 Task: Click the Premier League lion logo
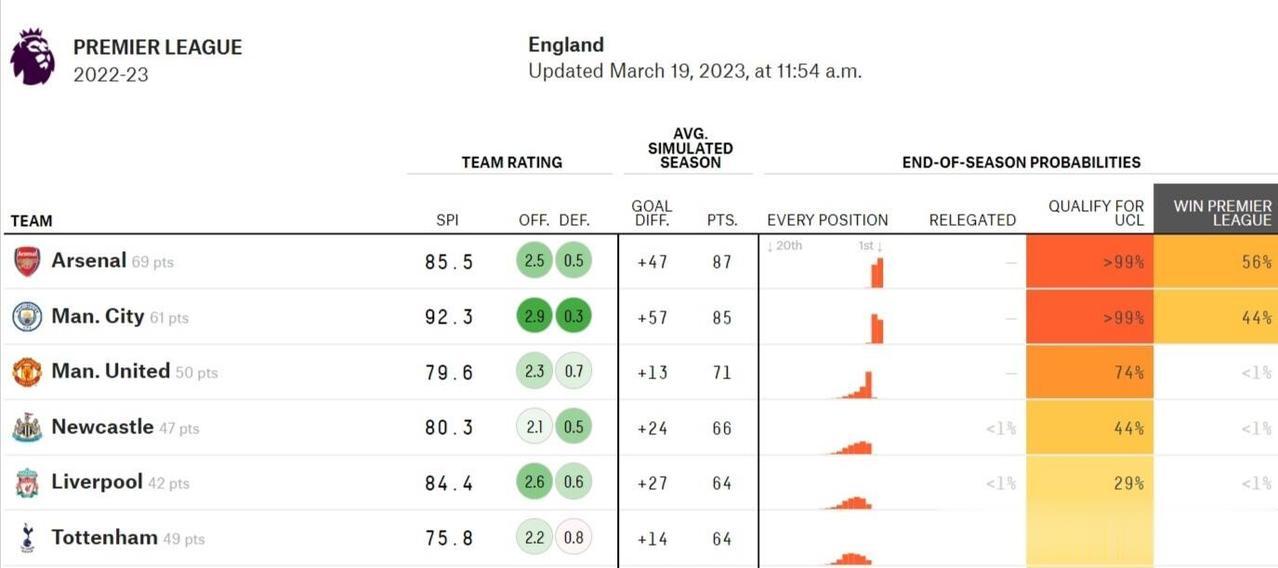pyautogui.click(x=33, y=57)
